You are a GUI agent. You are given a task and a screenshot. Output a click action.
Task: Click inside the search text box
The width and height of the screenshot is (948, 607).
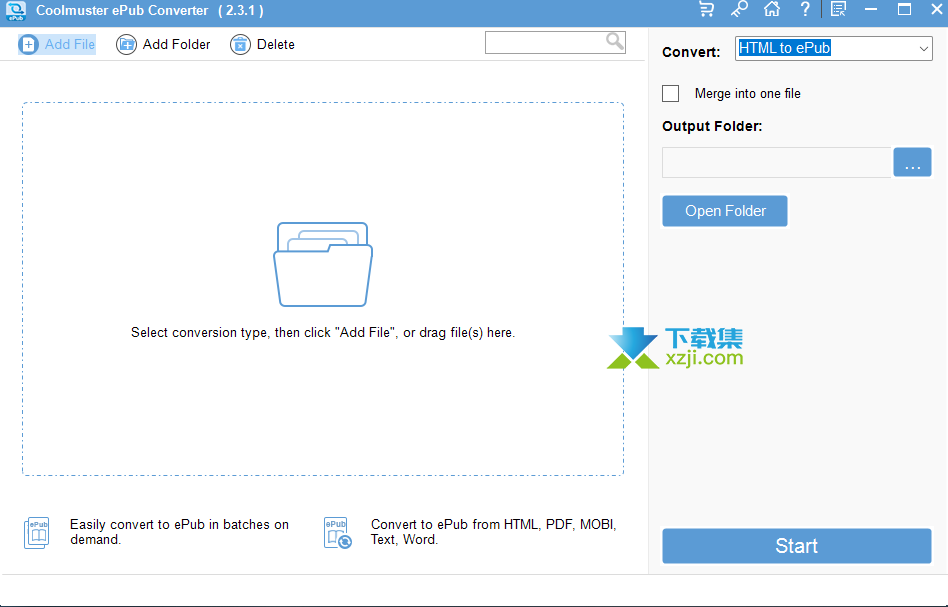coord(544,42)
